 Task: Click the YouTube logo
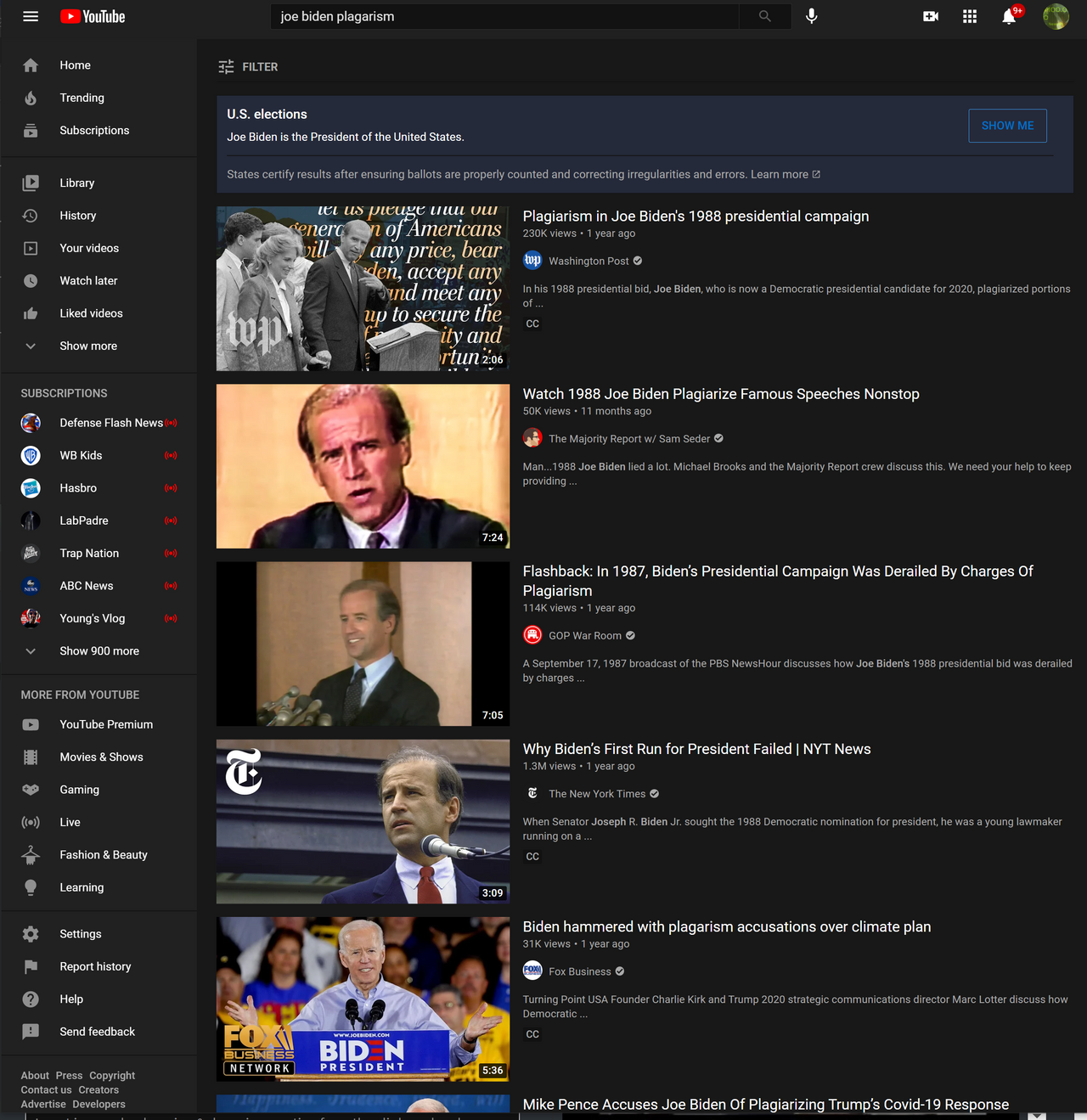coord(93,16)
